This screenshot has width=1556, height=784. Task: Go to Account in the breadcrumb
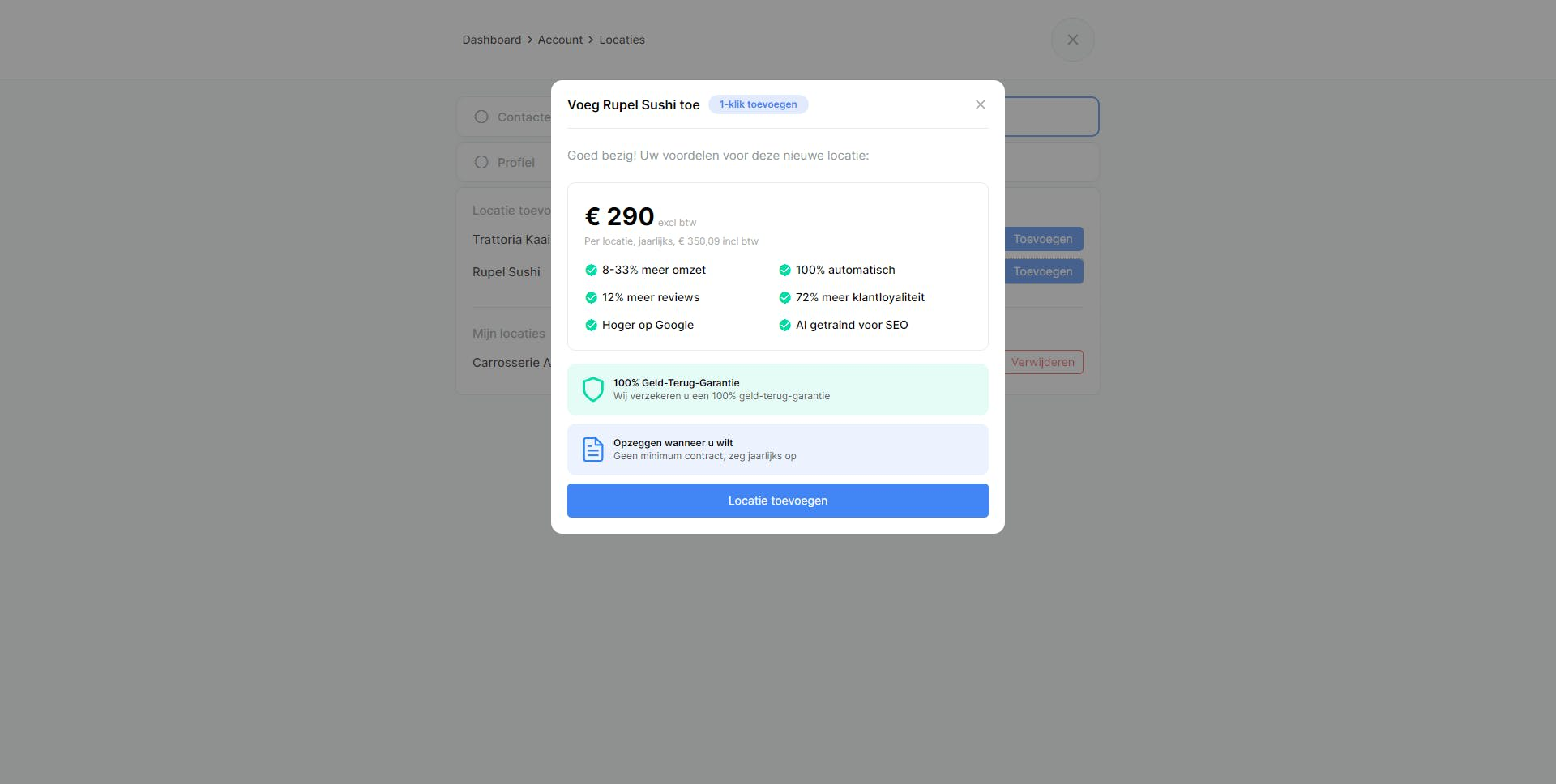point(560,40)
